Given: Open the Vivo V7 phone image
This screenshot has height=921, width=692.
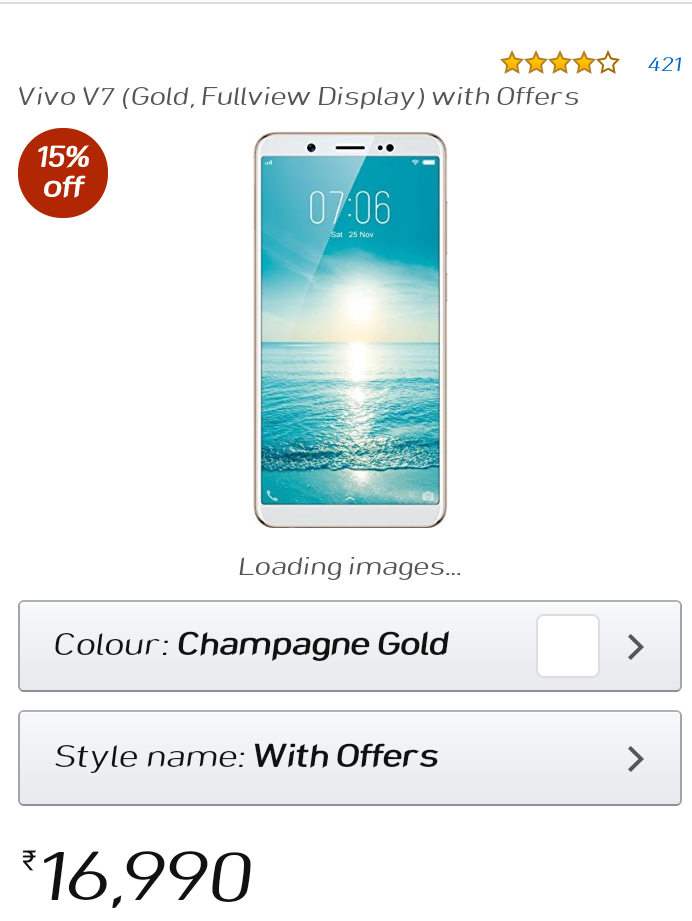Looking at the screenshot, I should [x=350, y=330].
